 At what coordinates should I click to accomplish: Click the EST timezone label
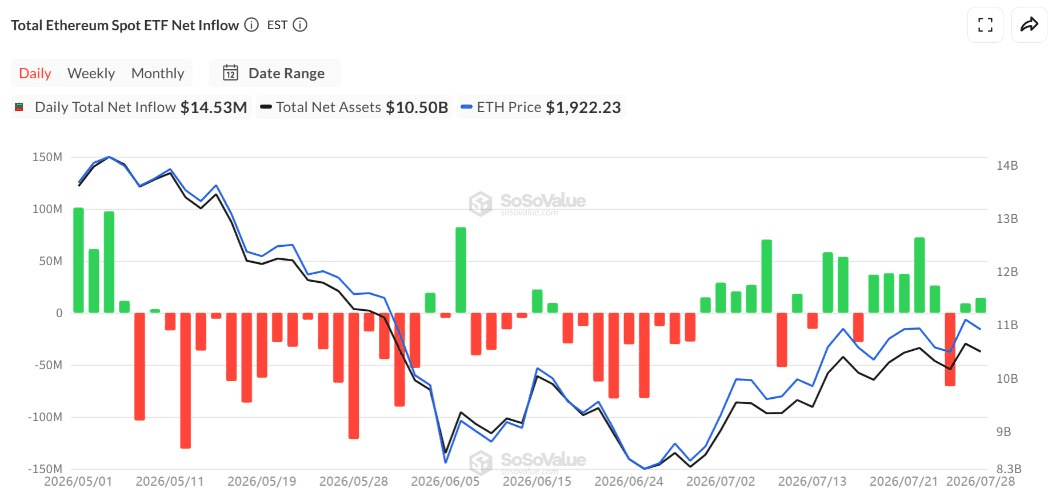[277, 26]
